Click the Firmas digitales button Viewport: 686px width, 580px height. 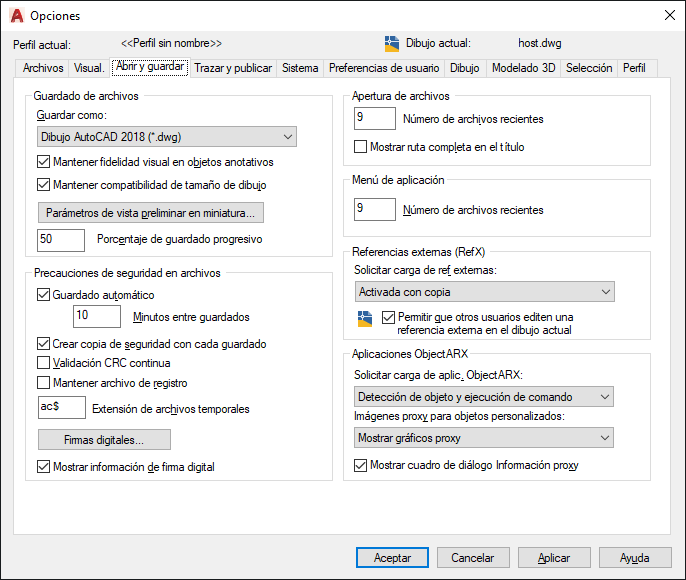point(104,440)
